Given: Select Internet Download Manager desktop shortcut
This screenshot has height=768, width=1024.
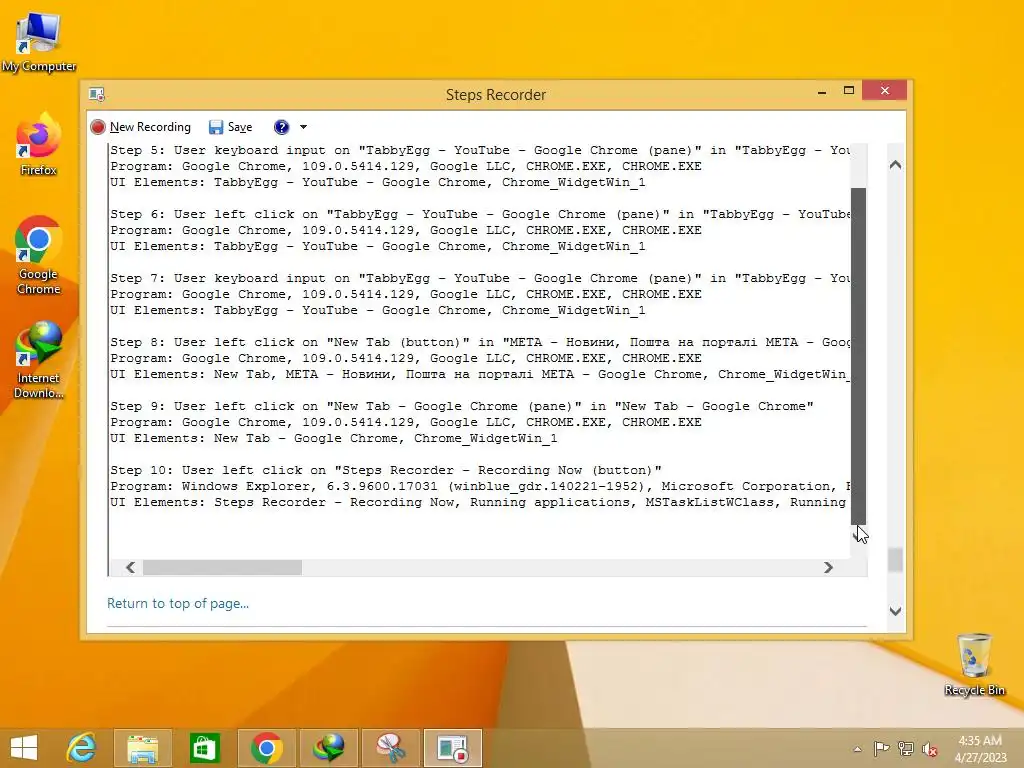Looking at the screenshot, I should [x=39, y=360].
